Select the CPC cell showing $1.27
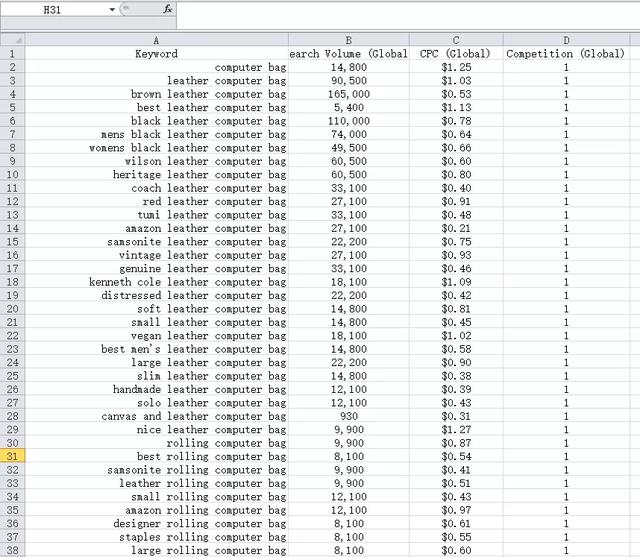This screenshot has height=557, width=640. (x=456, y=429)
